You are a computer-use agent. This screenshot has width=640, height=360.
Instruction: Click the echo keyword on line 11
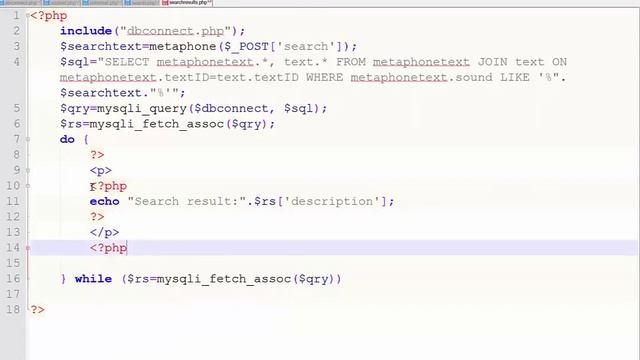tap(104, 201)
